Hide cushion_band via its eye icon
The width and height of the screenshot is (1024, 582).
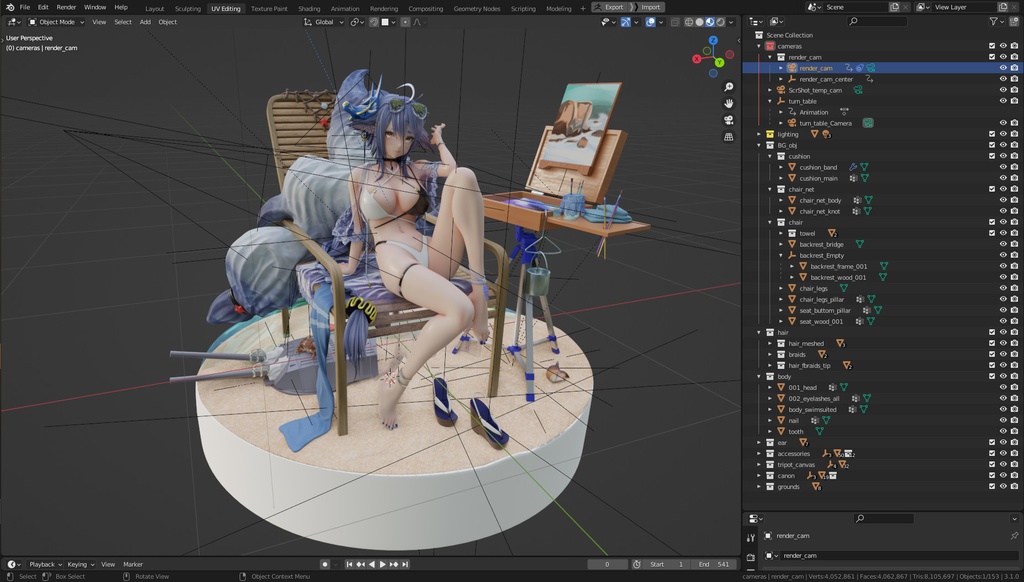(x=1003, y=167)
